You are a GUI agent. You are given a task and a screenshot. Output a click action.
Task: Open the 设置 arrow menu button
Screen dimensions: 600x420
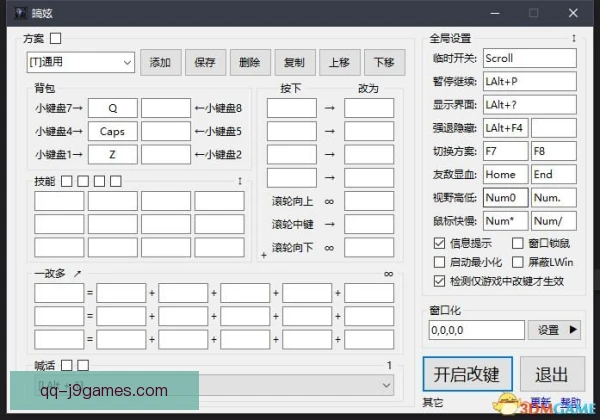[x=554, y=330]
